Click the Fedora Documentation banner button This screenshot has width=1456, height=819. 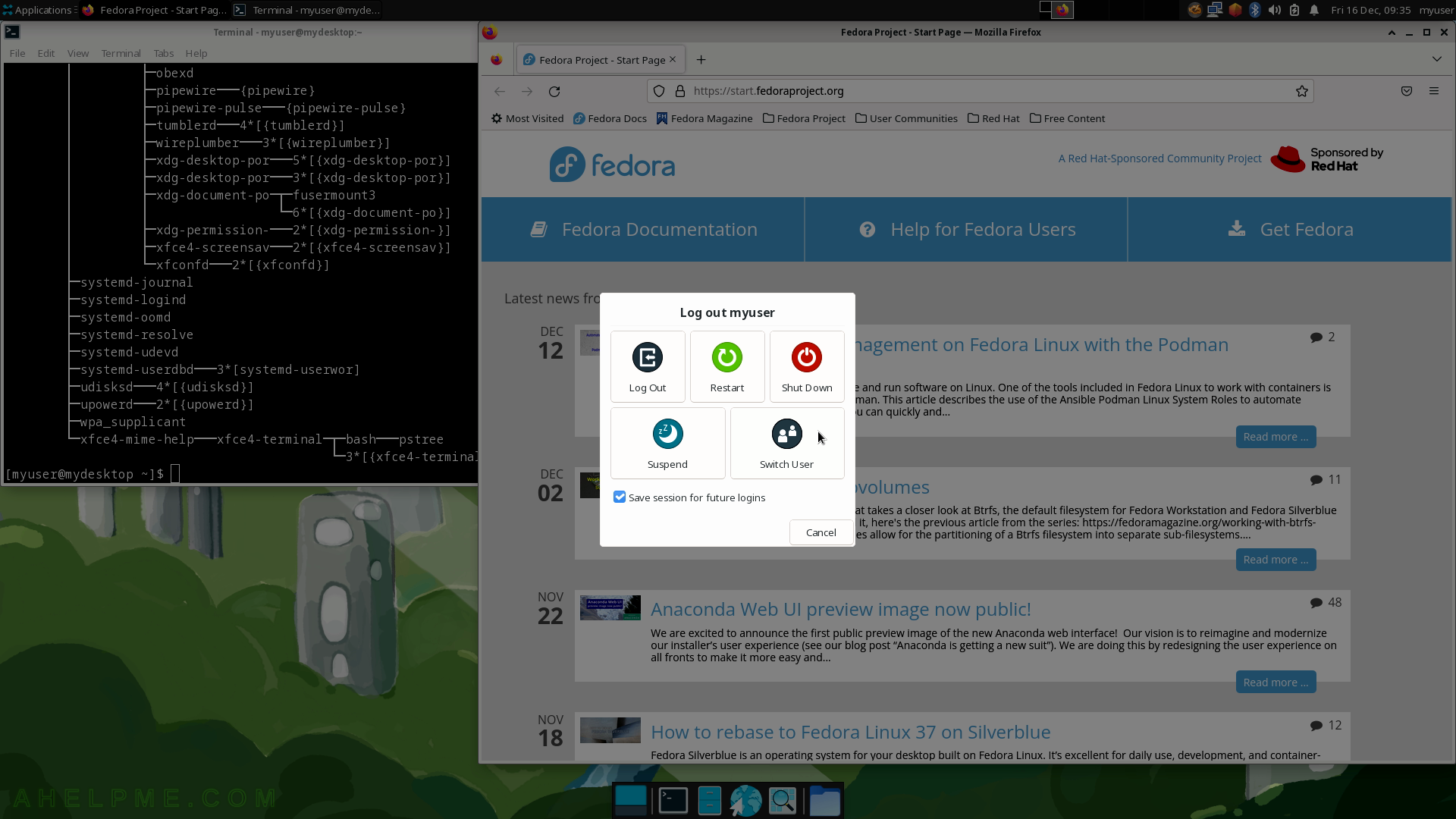click(643, 230)
